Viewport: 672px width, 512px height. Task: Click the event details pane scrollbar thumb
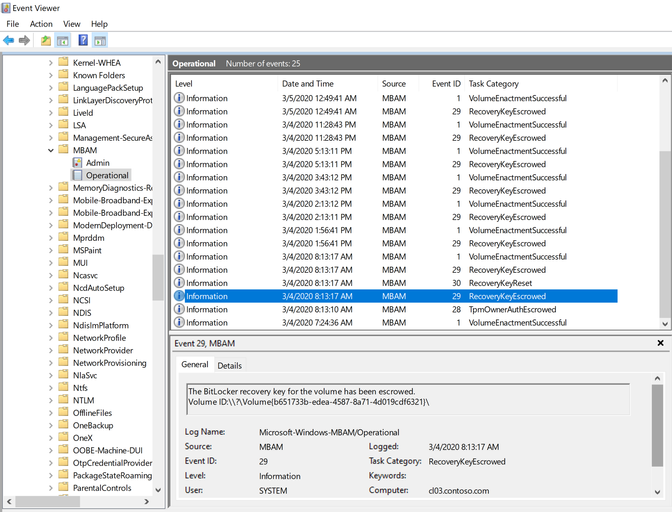(657, 425)
